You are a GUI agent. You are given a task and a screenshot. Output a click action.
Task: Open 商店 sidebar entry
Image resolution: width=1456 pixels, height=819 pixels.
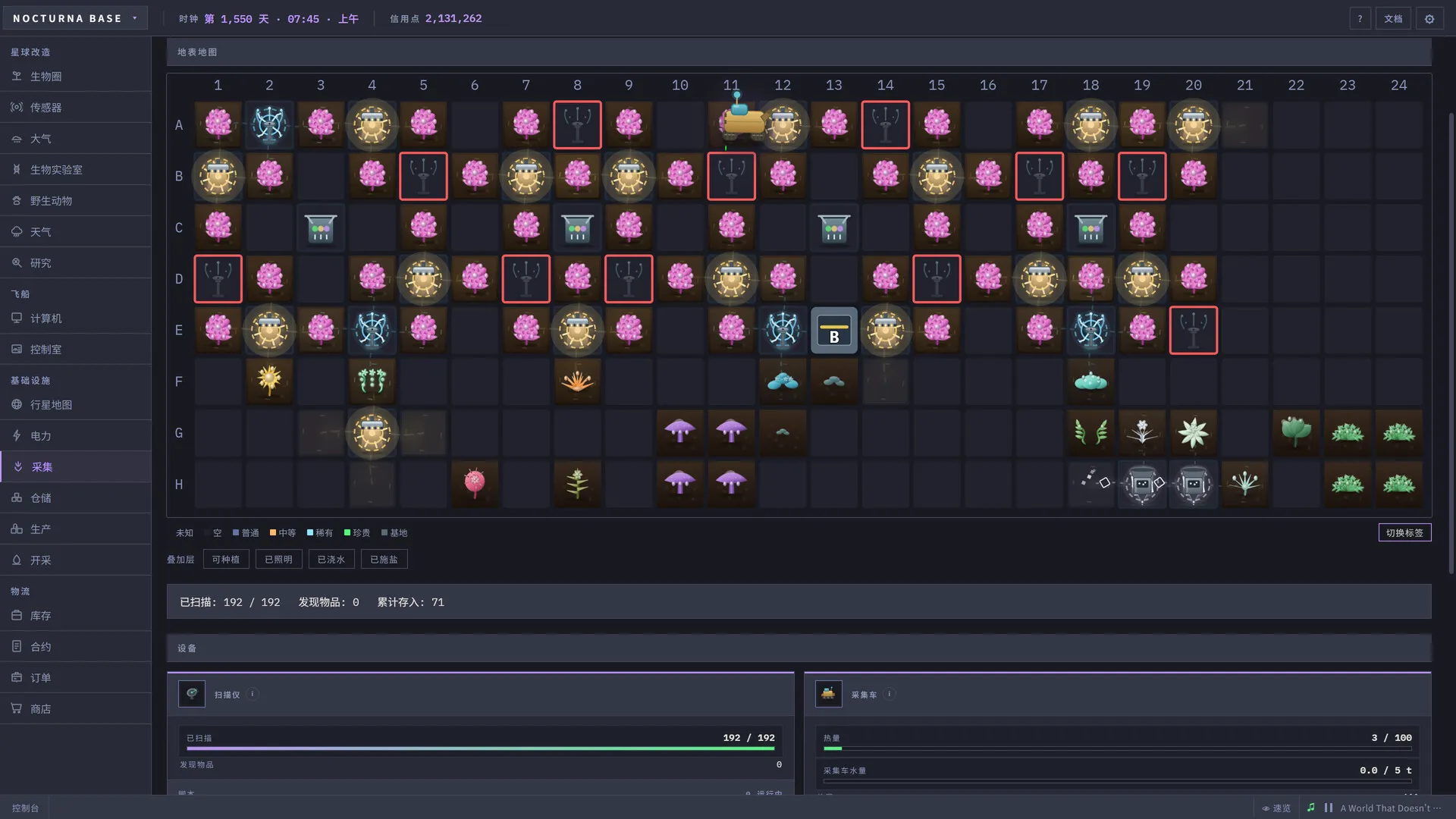pos(76,709)
